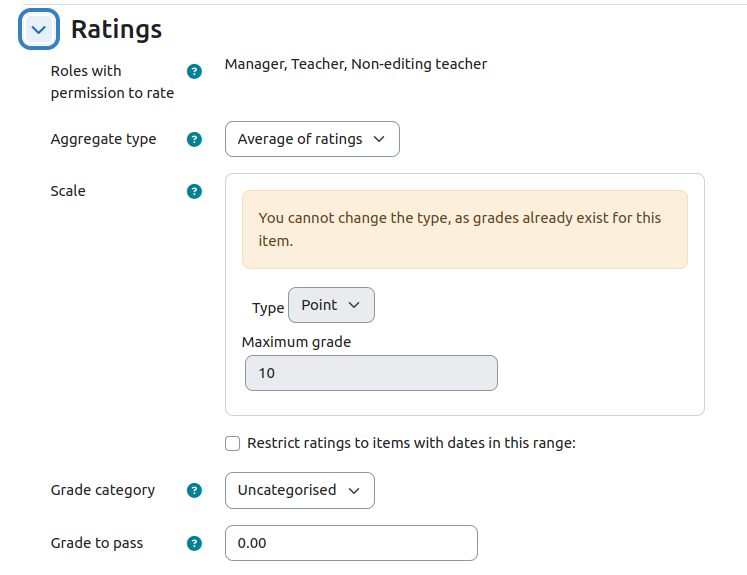Enable Restrict ratings to date range checkbox
Viewport: 747px width, 575px height.
point(232,444)
